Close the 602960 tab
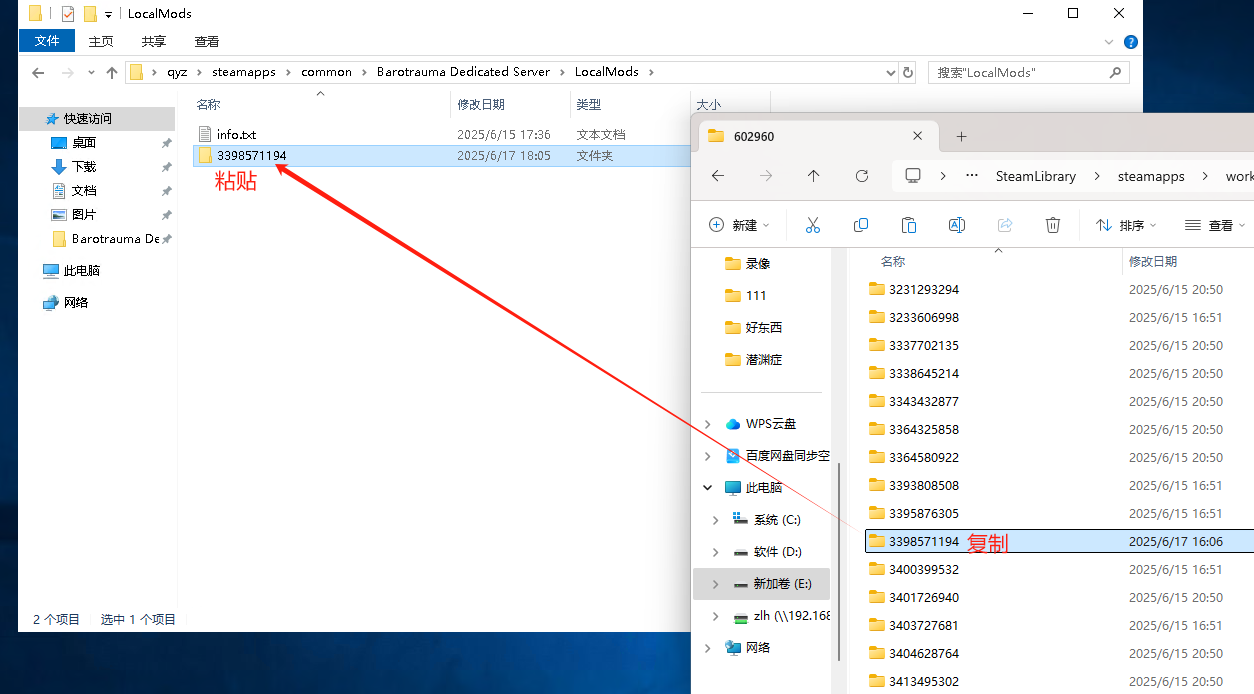 point(917,136)
